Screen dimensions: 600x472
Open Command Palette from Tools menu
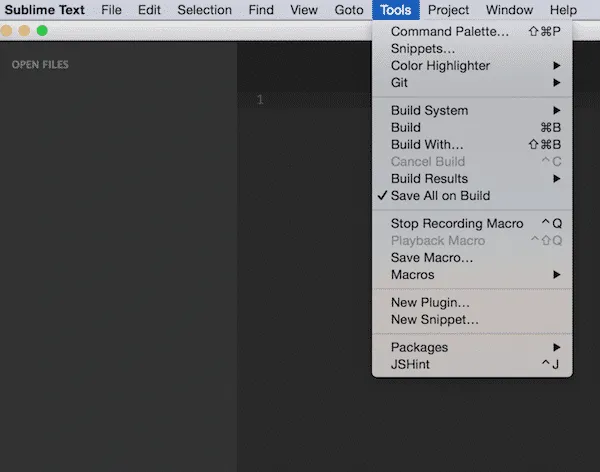(450, 32)
